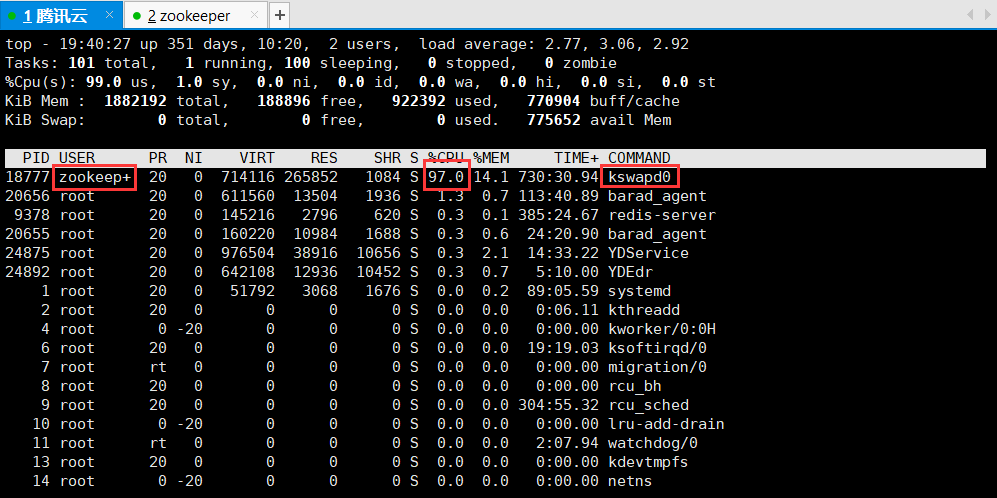
Task: Click the 265852 RES value
Action: click(311, 177)
